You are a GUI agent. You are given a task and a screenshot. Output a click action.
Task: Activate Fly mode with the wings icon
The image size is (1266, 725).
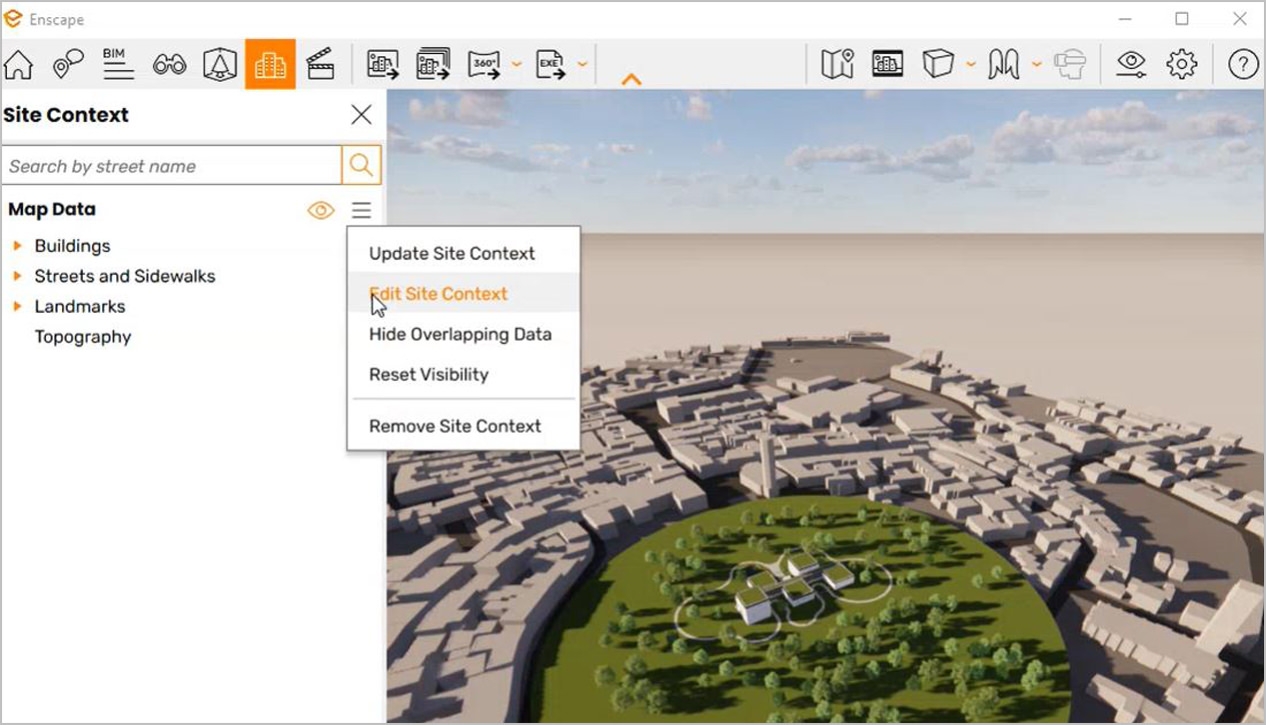tap(1005, 63)
